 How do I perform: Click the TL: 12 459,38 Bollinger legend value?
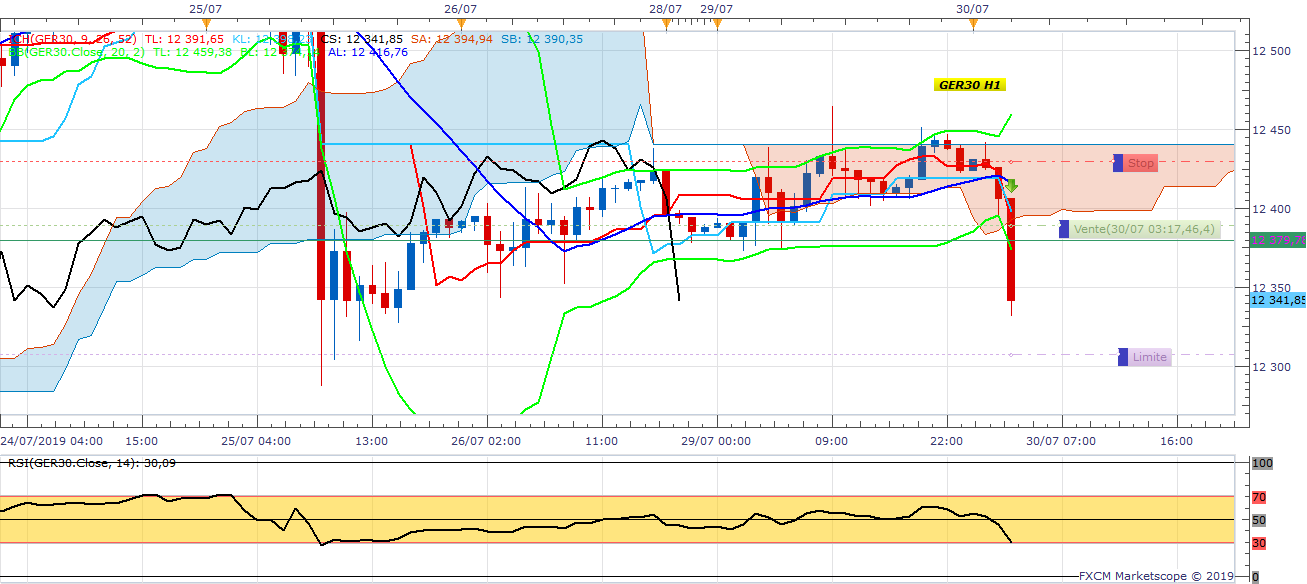pyautogui.click(x=192, y=52)
